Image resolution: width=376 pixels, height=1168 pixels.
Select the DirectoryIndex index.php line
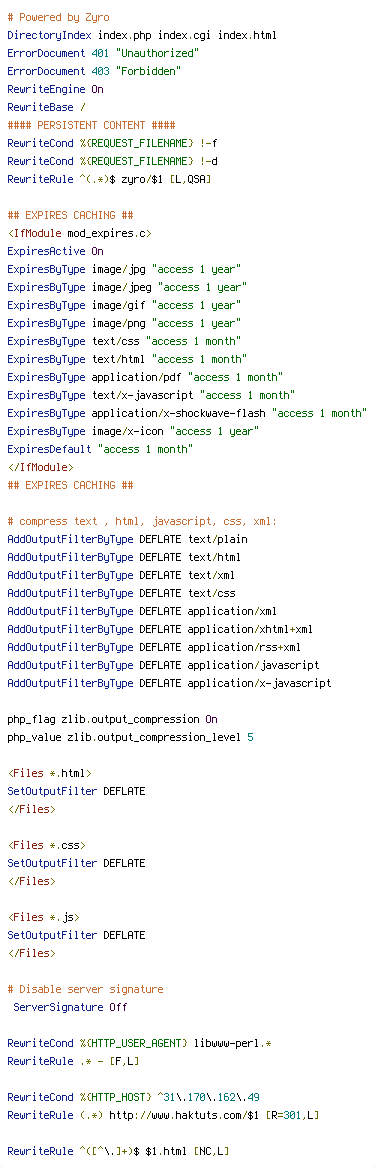coord(143,35)
